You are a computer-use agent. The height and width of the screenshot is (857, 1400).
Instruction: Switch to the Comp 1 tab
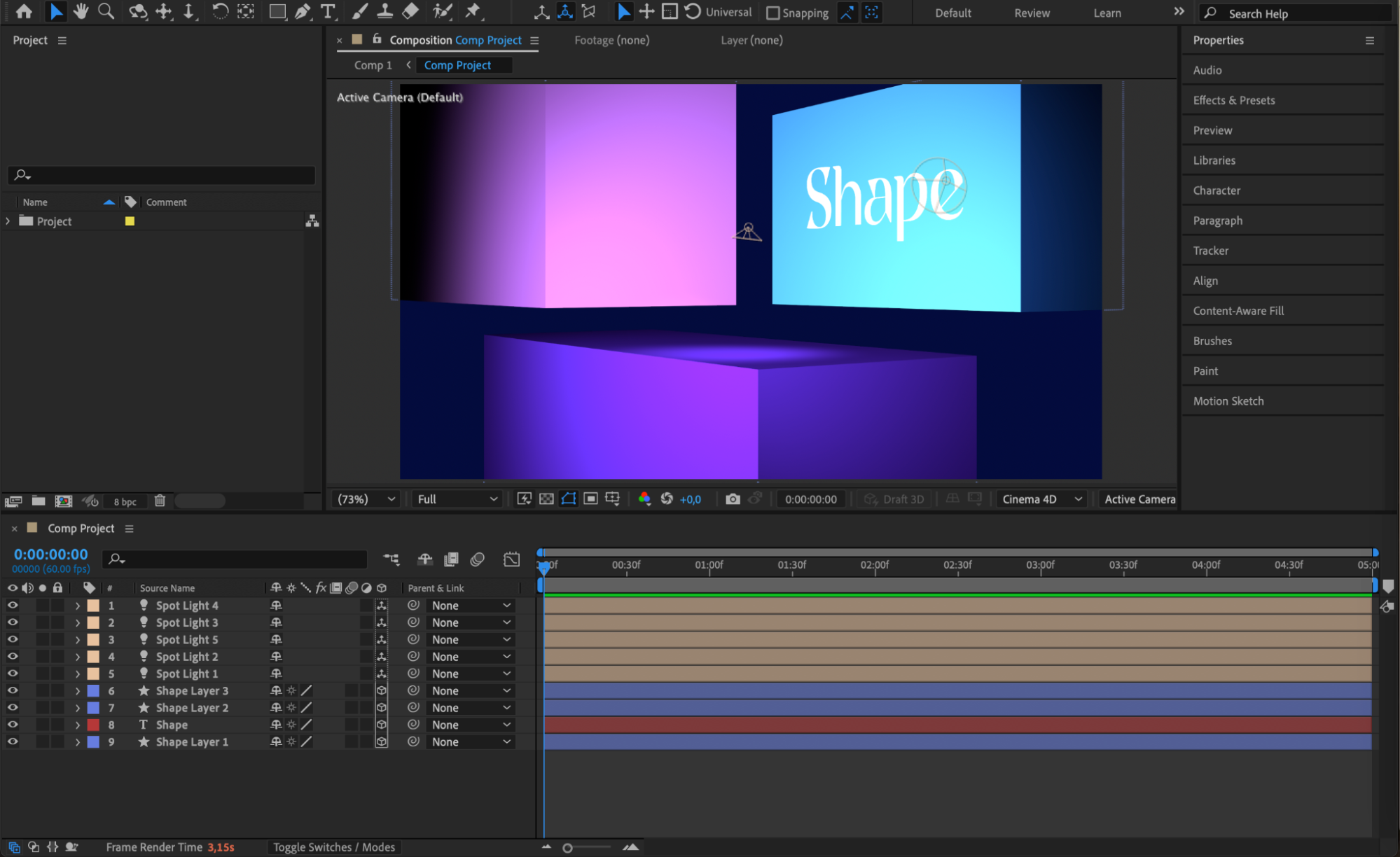pyautogui.click(x=373, y=65)
